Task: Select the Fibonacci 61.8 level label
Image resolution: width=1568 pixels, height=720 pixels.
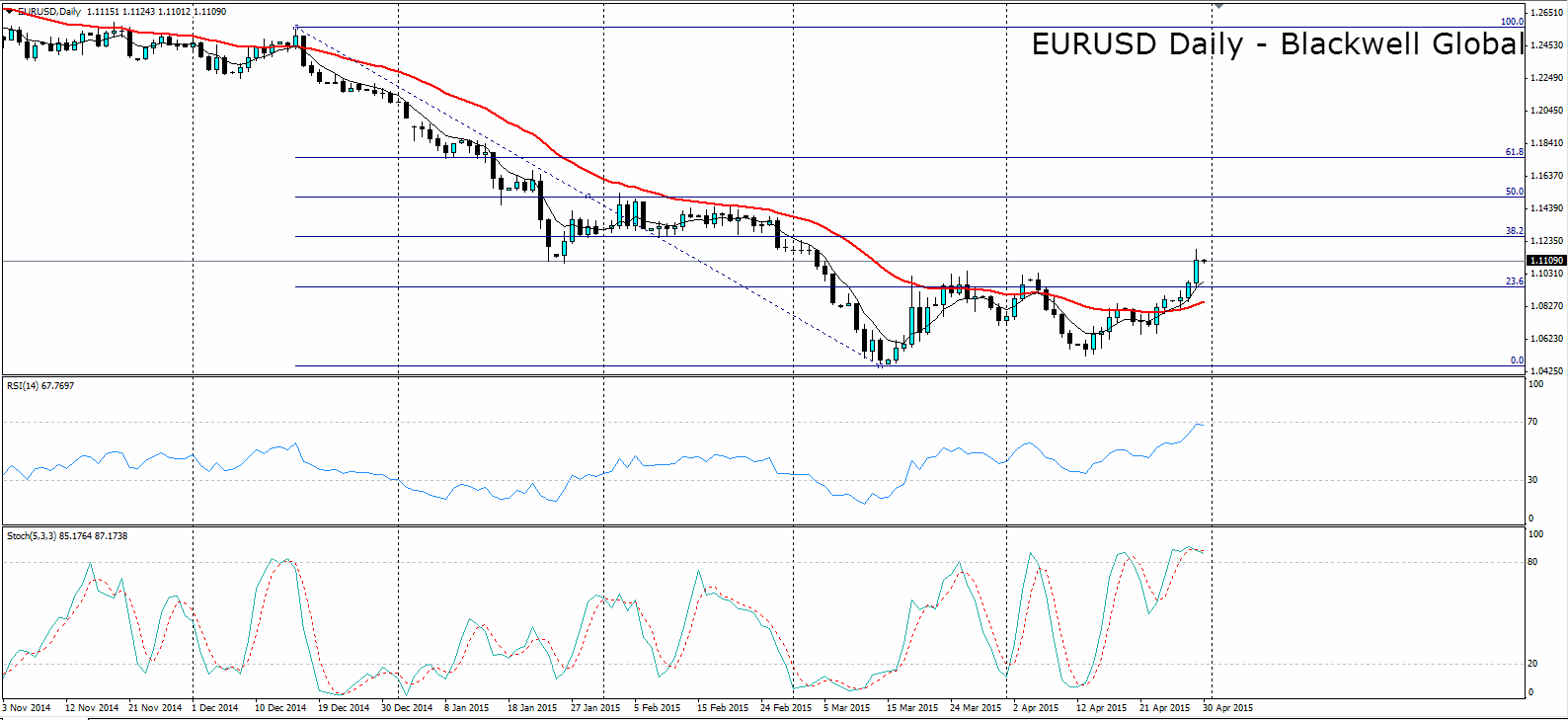Action: point(1515,152)
